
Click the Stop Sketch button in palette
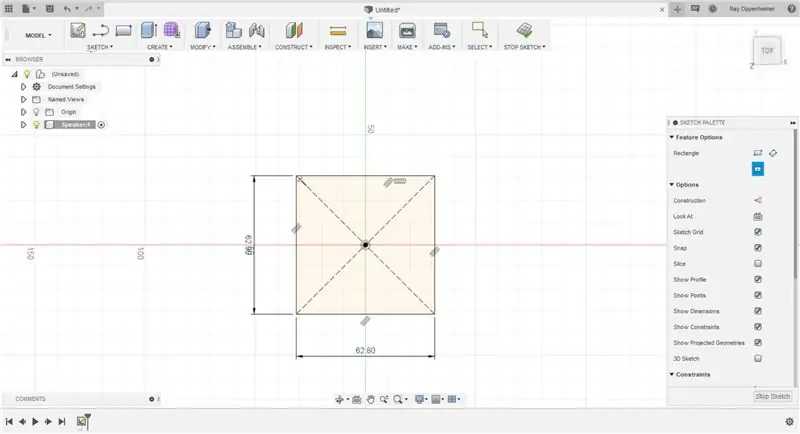coord(772,396)
